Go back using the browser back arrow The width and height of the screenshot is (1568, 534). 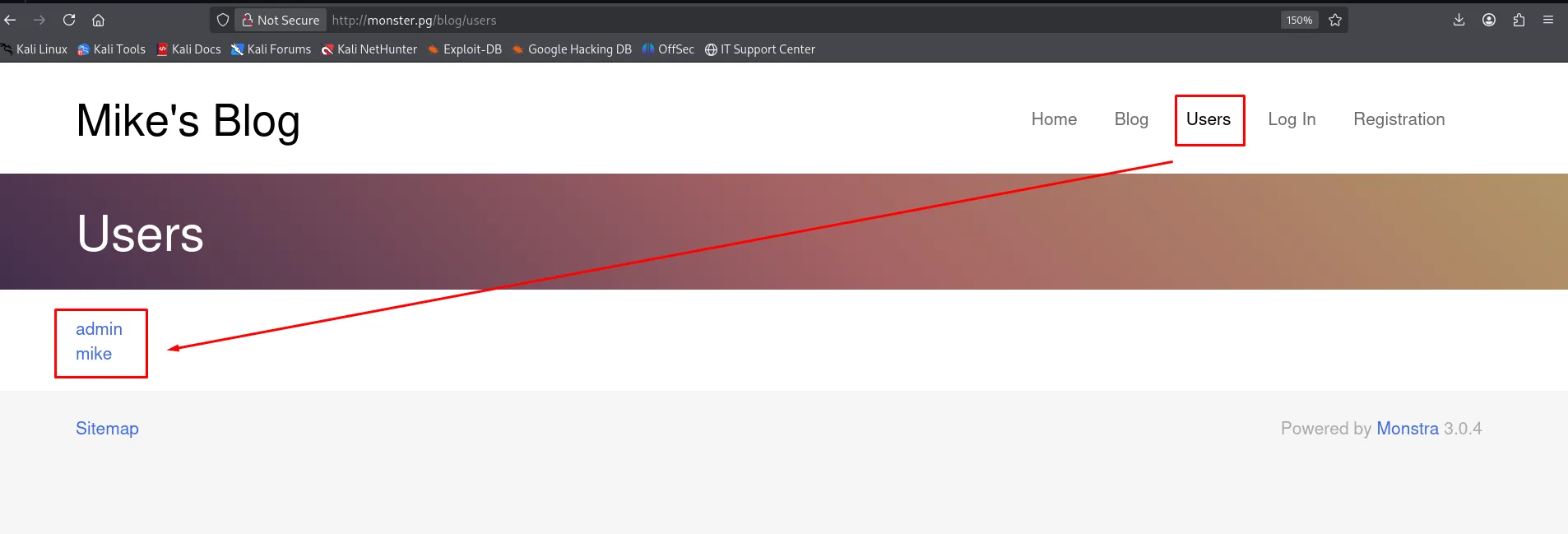tap(11, 20)
